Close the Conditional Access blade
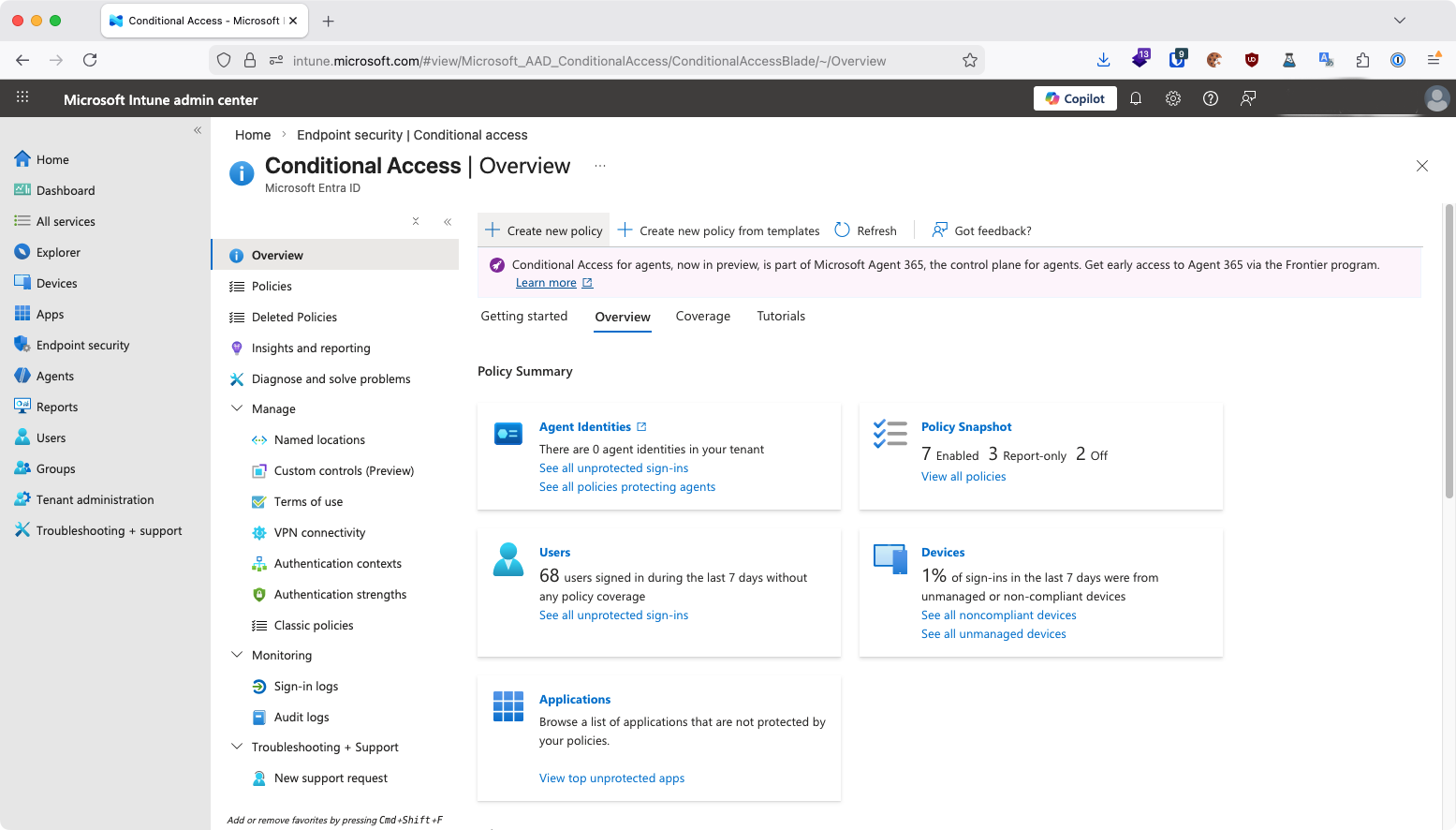 click(x=1422, y=166)
